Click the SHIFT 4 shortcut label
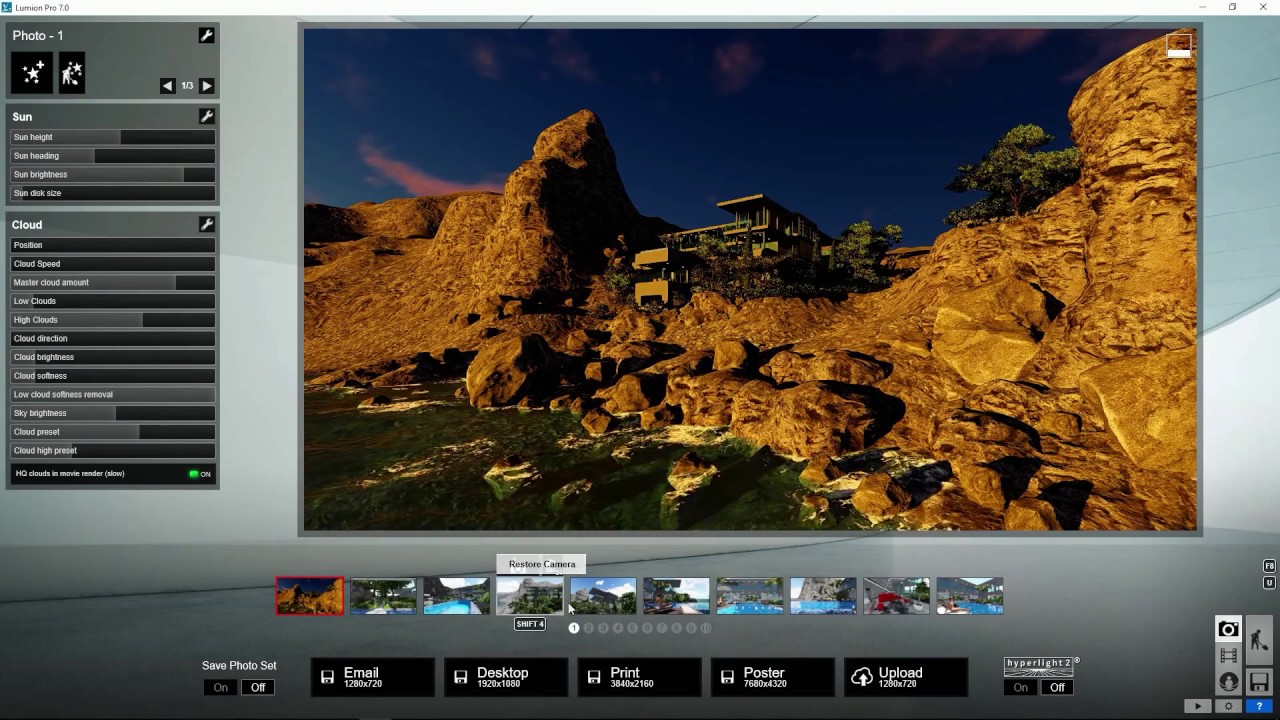This screenshot has width=1280, height=720. click(530, 624)
